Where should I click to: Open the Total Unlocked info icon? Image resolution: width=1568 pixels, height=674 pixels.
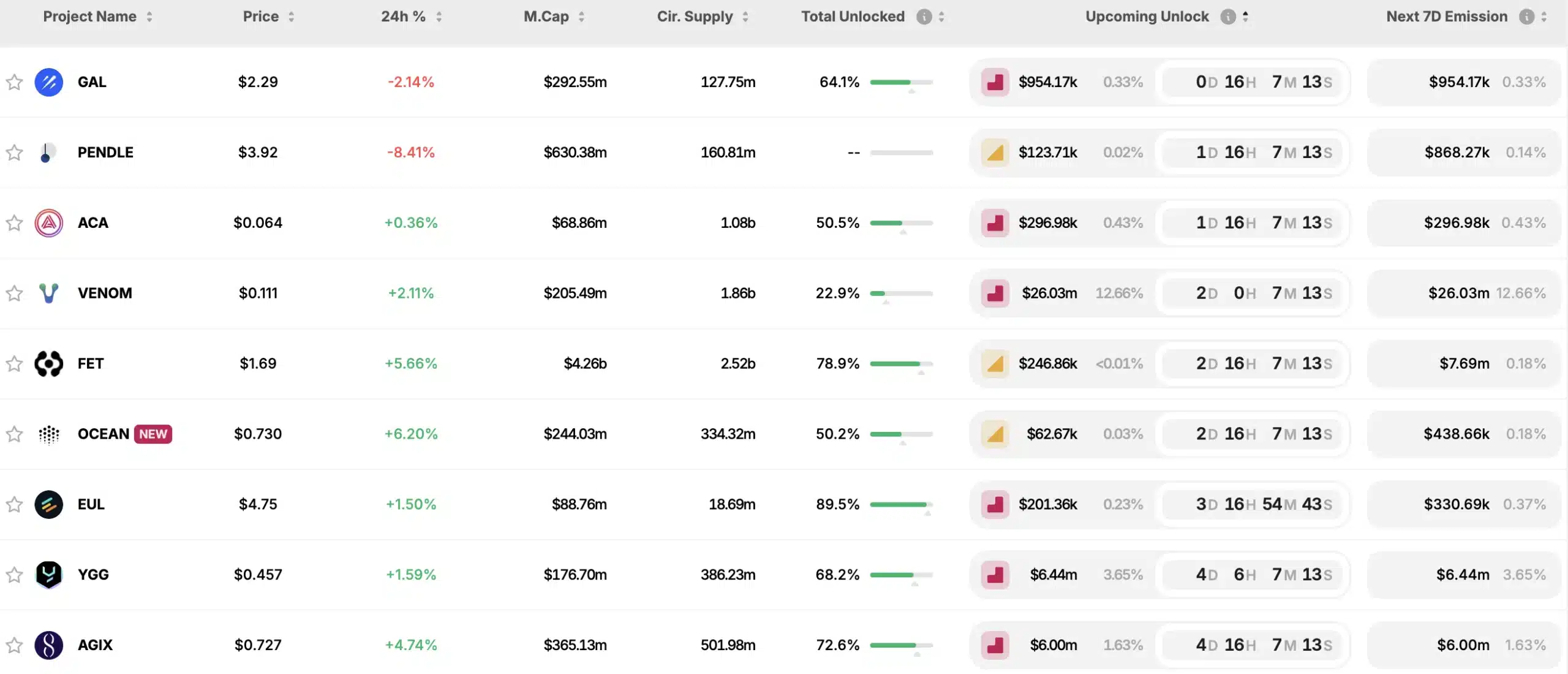click(x=924, y=17)
